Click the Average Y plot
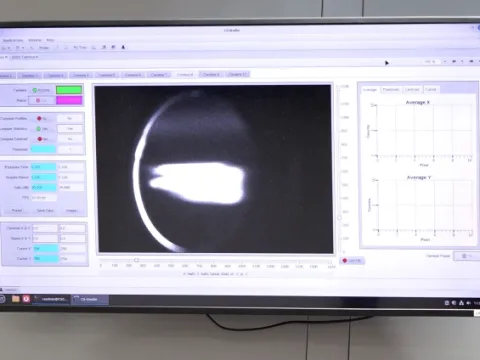 pyautogui.click(x=422, y=208)
